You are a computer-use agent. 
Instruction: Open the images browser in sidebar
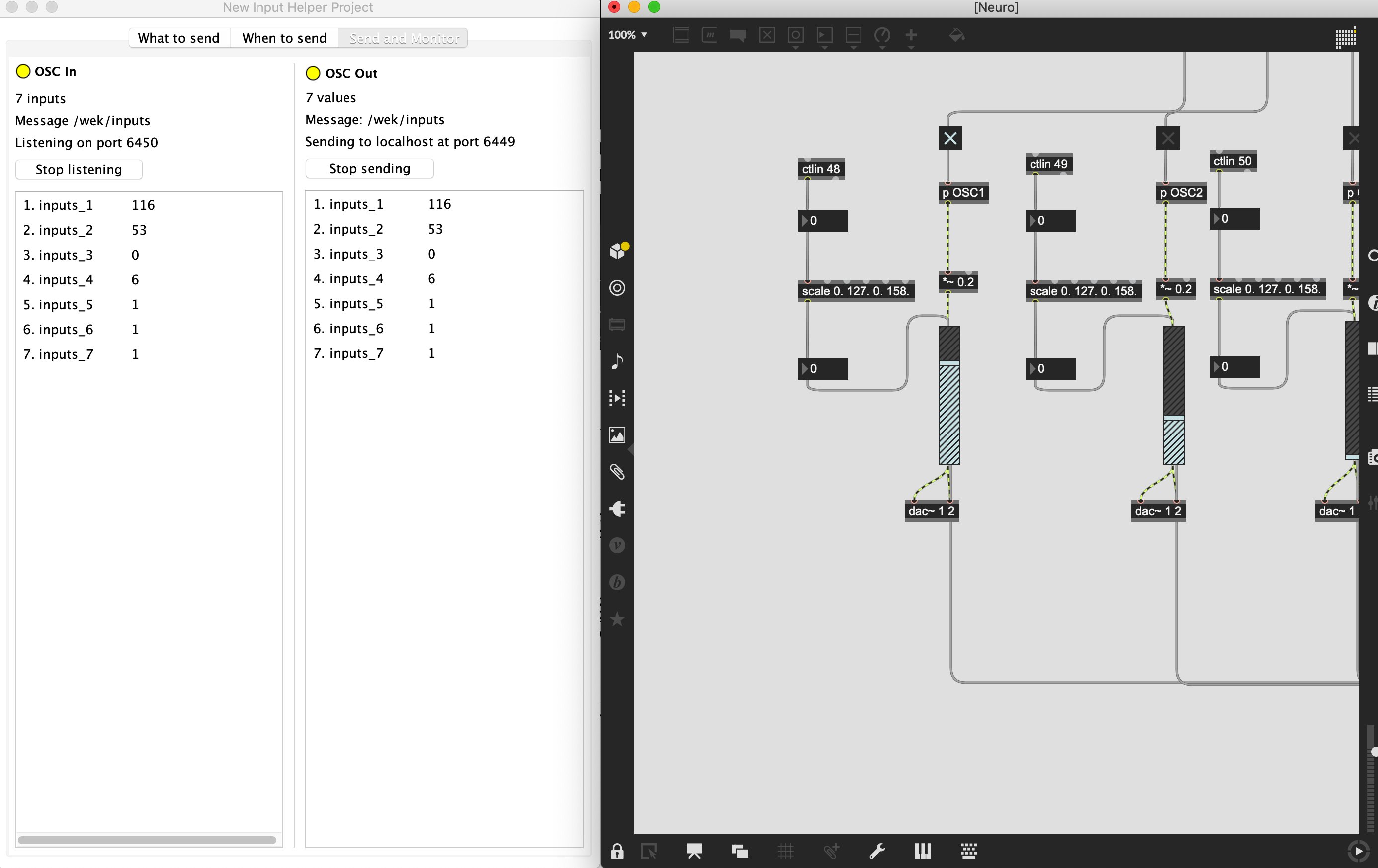point(617,435)
